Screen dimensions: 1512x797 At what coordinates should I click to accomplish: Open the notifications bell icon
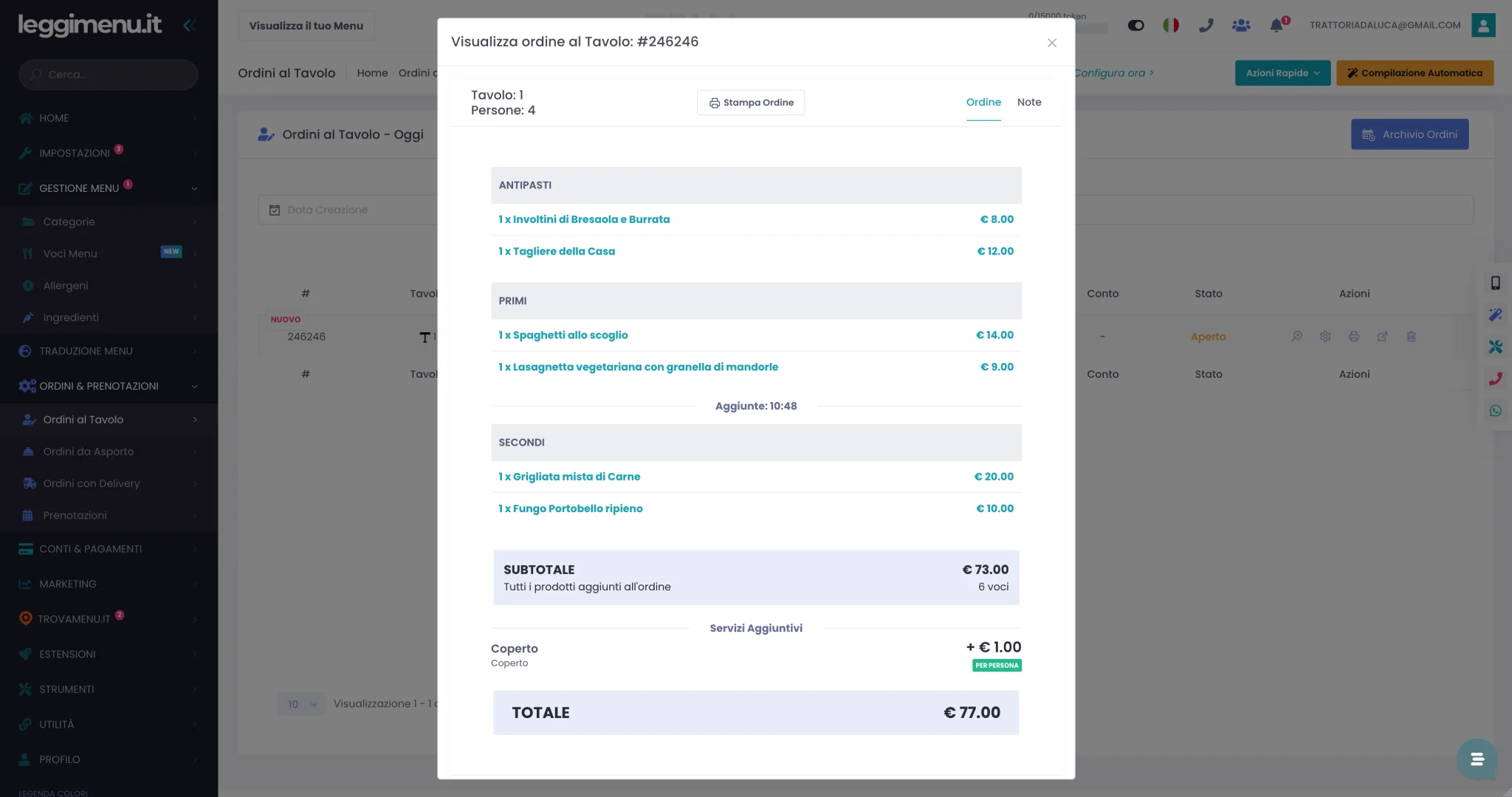pos(1276,25)
